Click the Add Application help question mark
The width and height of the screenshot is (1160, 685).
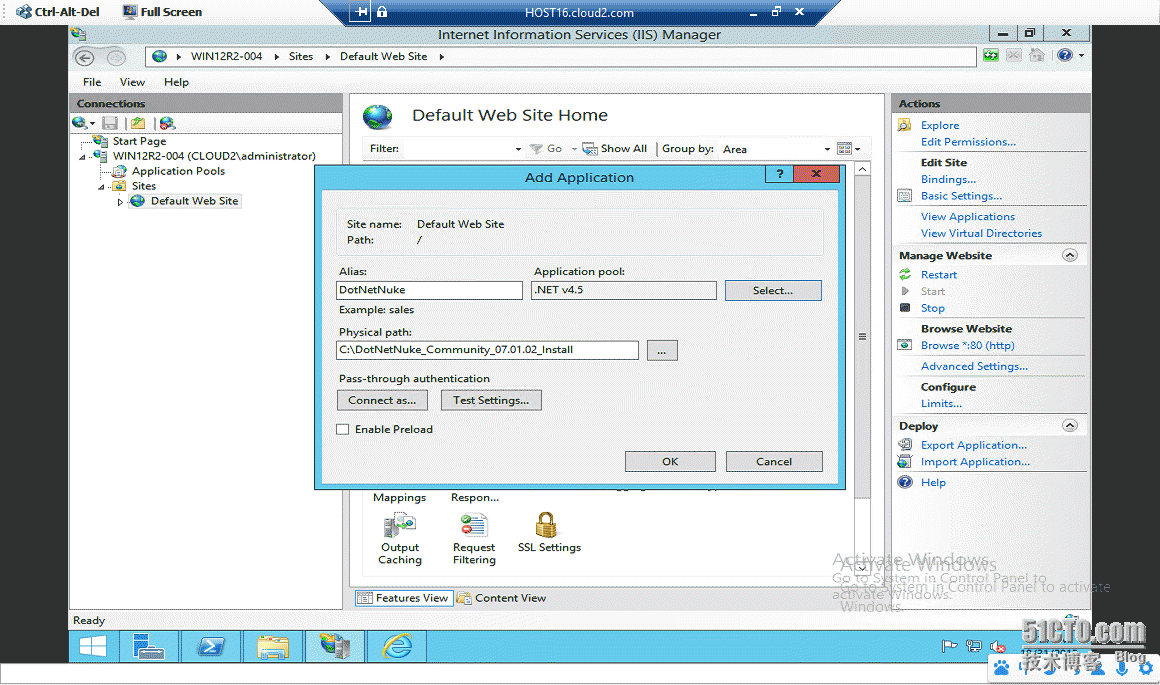pos(780,174)
